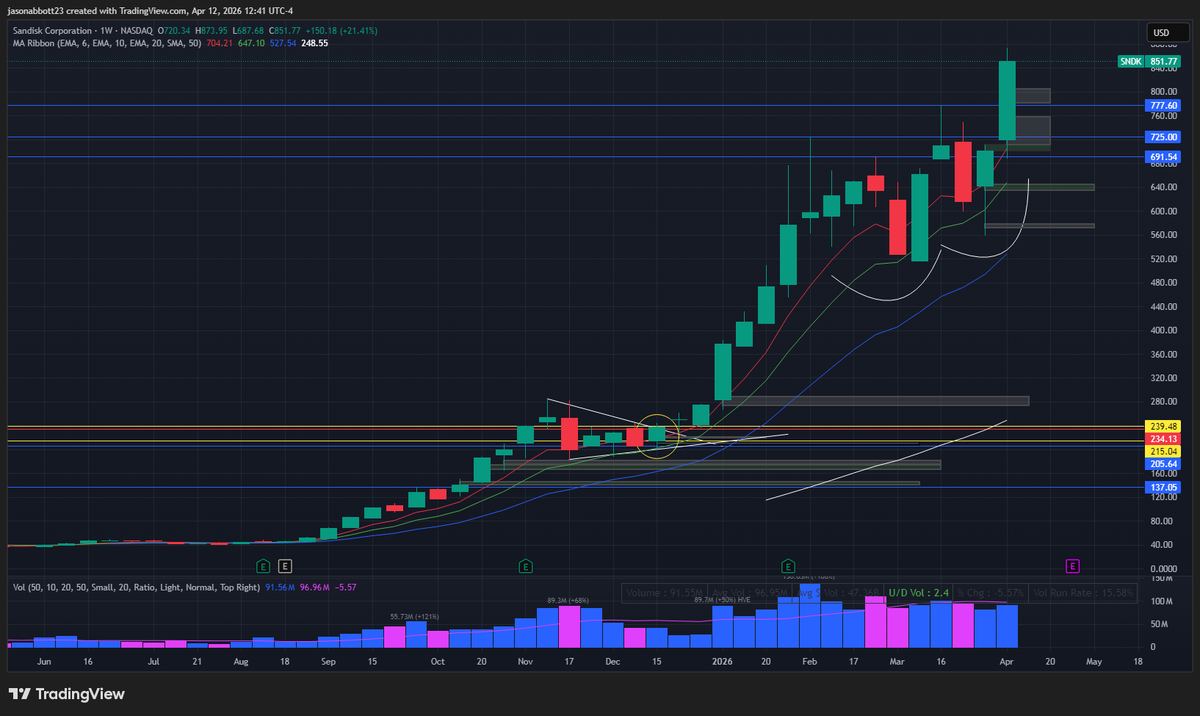The height and width of the screenshot is (716, 1200).
Task: Click the close price C851.77
Action: pos(283,30)
